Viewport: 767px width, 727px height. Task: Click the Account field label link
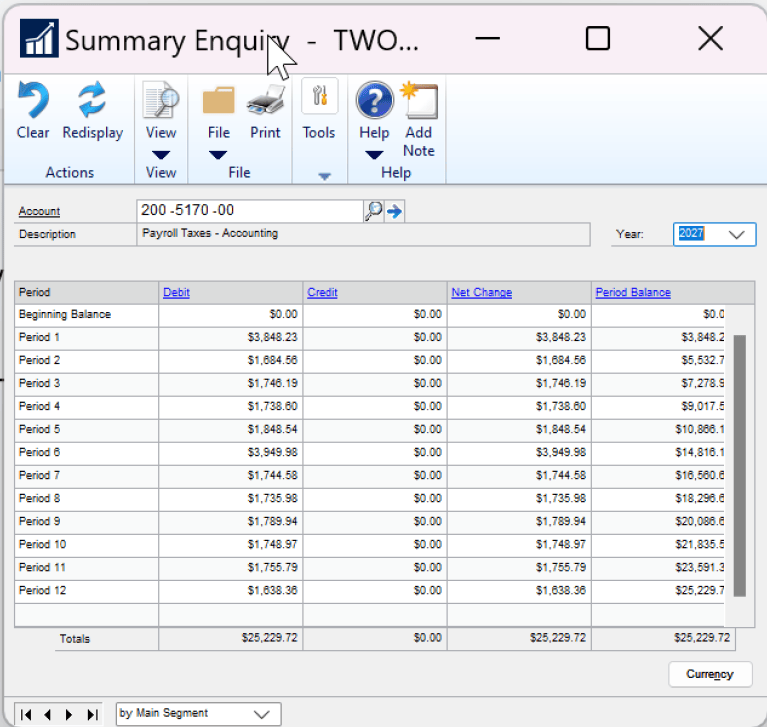click(39, 211)
